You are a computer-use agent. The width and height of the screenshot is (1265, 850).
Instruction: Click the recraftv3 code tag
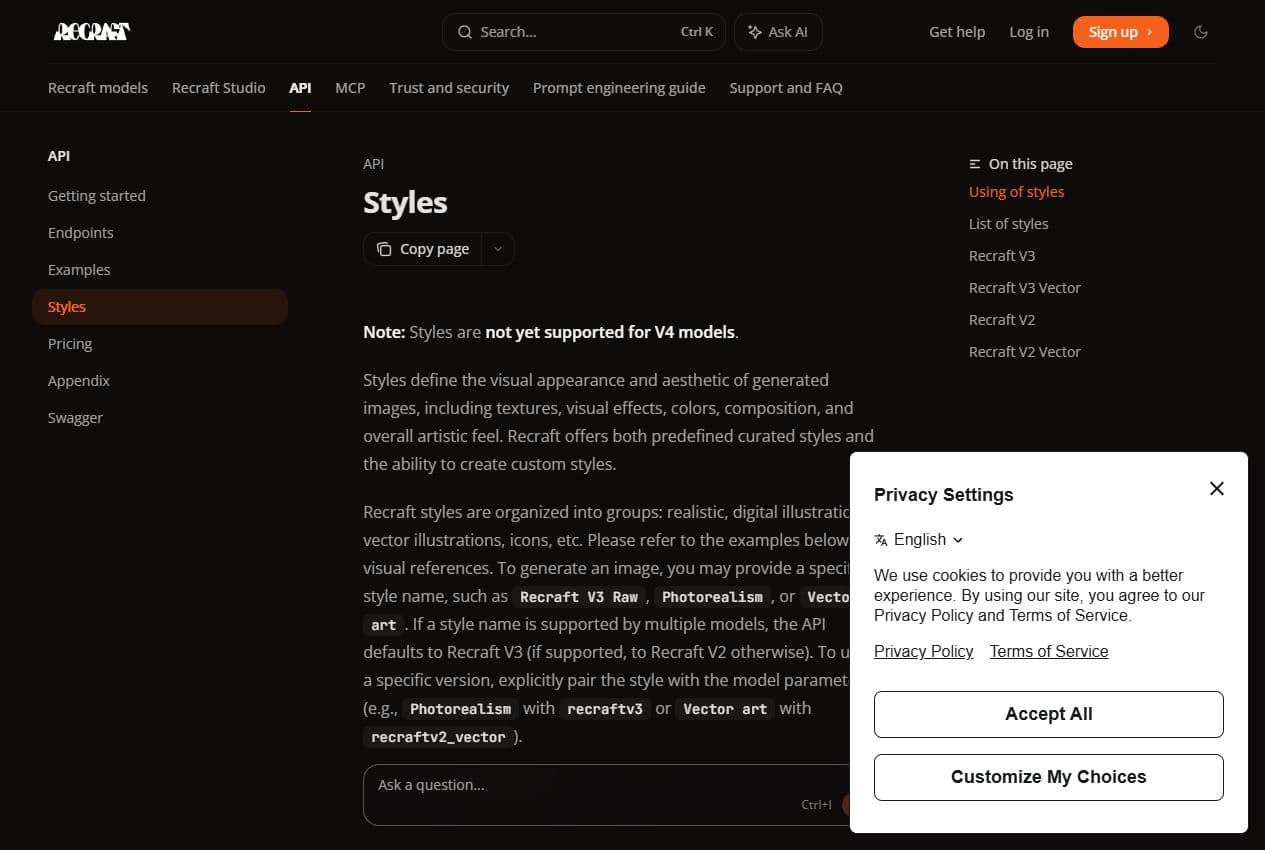(x=605, y=709)
